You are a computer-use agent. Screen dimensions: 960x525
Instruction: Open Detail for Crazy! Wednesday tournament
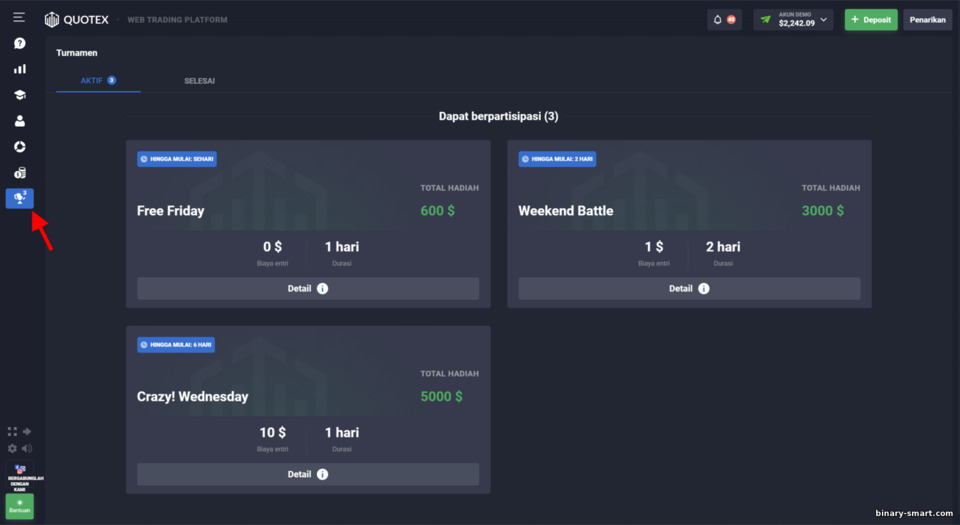click(308, 474)
